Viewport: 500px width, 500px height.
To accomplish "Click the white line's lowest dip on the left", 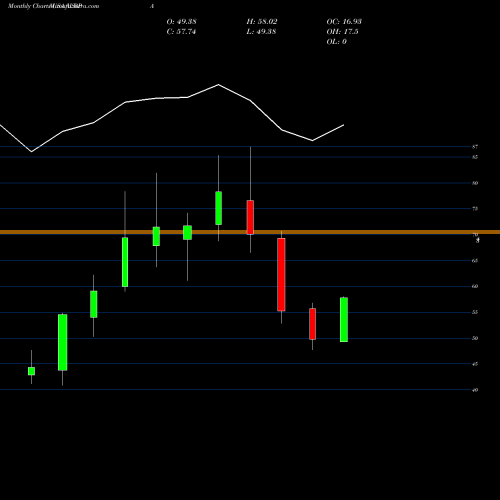I will click(x=32, y=152).
